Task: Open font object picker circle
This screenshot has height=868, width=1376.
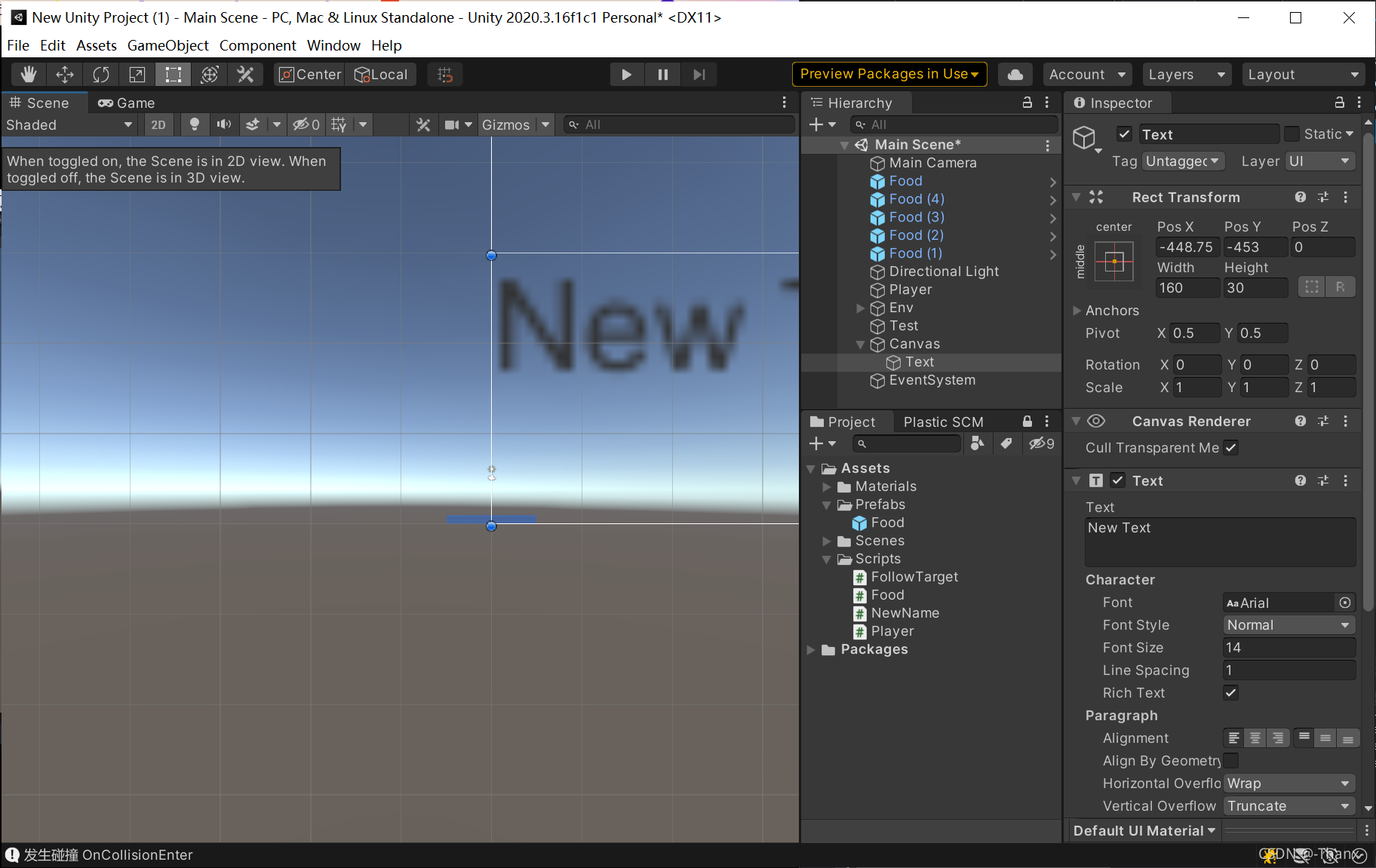Action: coord(1345,603)
